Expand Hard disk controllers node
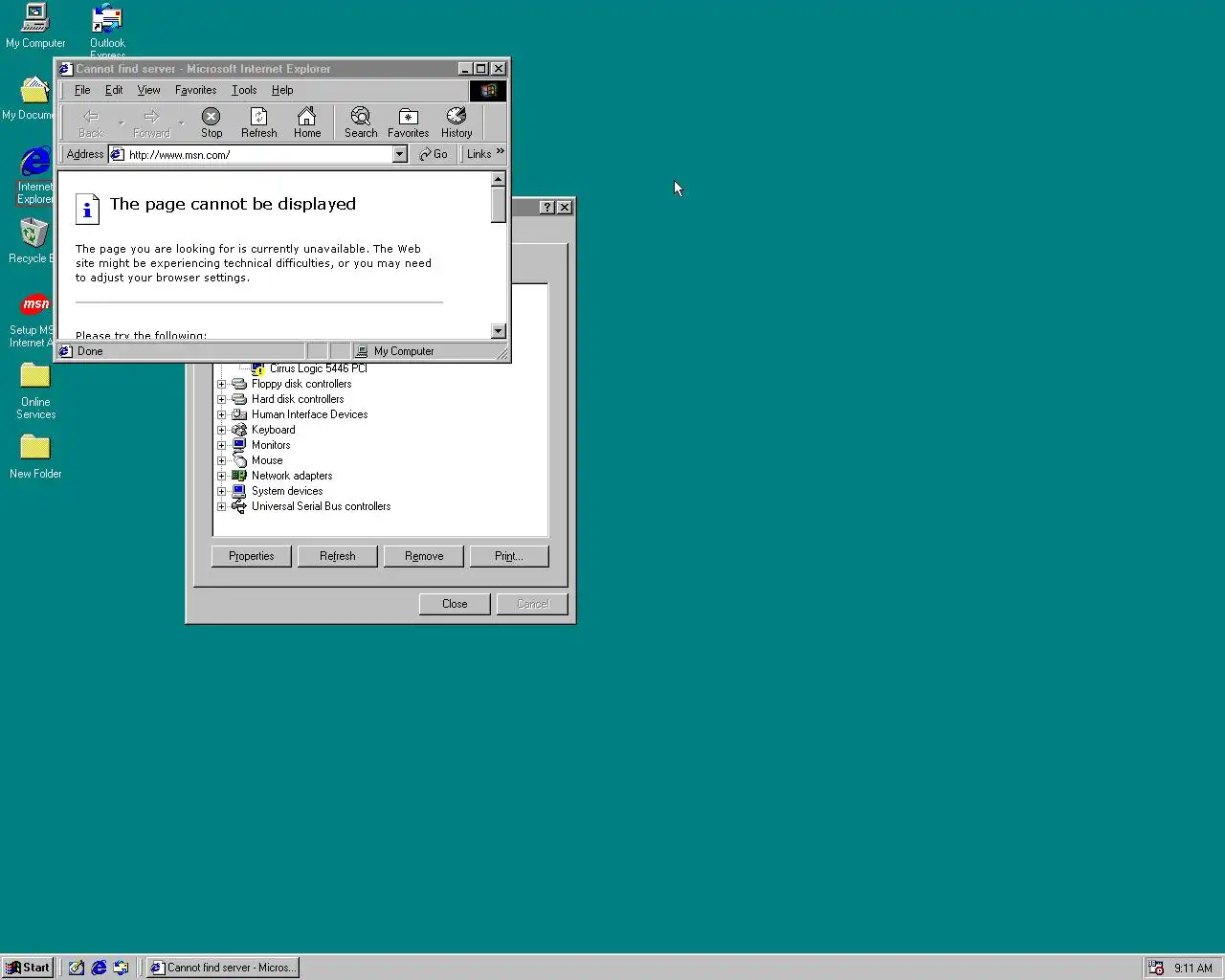 click(221, 399)
